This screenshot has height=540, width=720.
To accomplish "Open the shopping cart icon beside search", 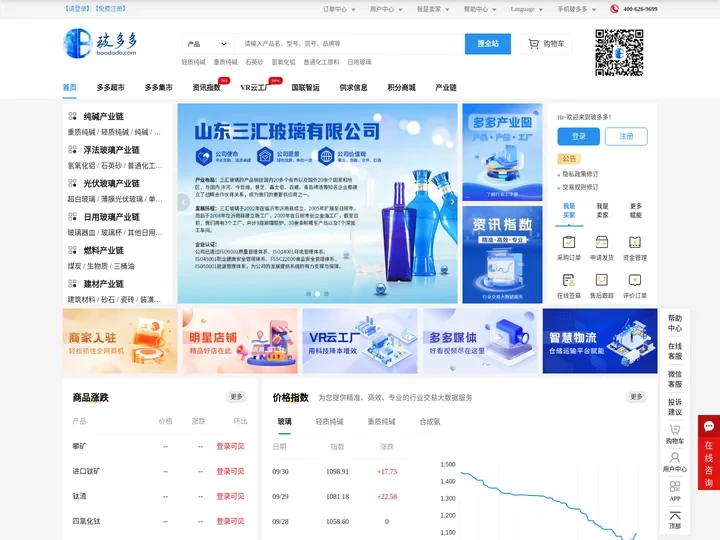I will click(x=533, y=44).
